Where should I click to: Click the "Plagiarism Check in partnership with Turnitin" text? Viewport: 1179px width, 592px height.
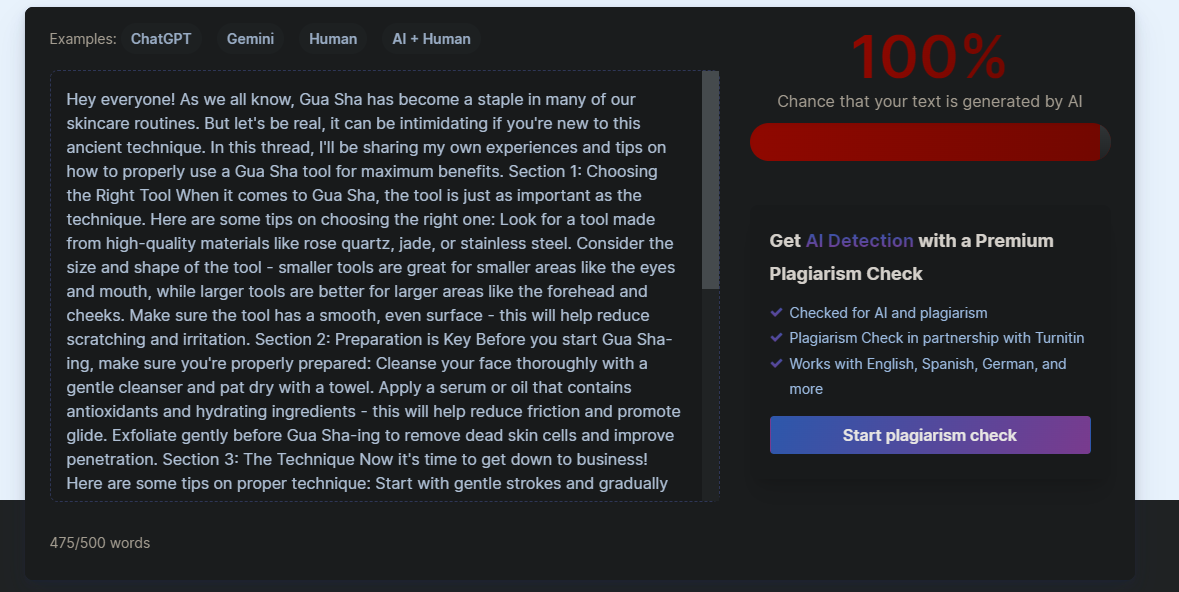click(936, 338)
